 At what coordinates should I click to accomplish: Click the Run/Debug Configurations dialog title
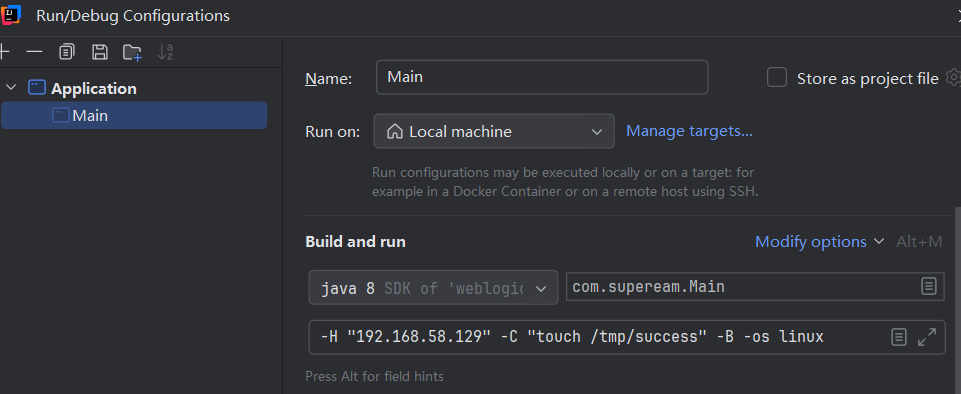pos(133,15)
